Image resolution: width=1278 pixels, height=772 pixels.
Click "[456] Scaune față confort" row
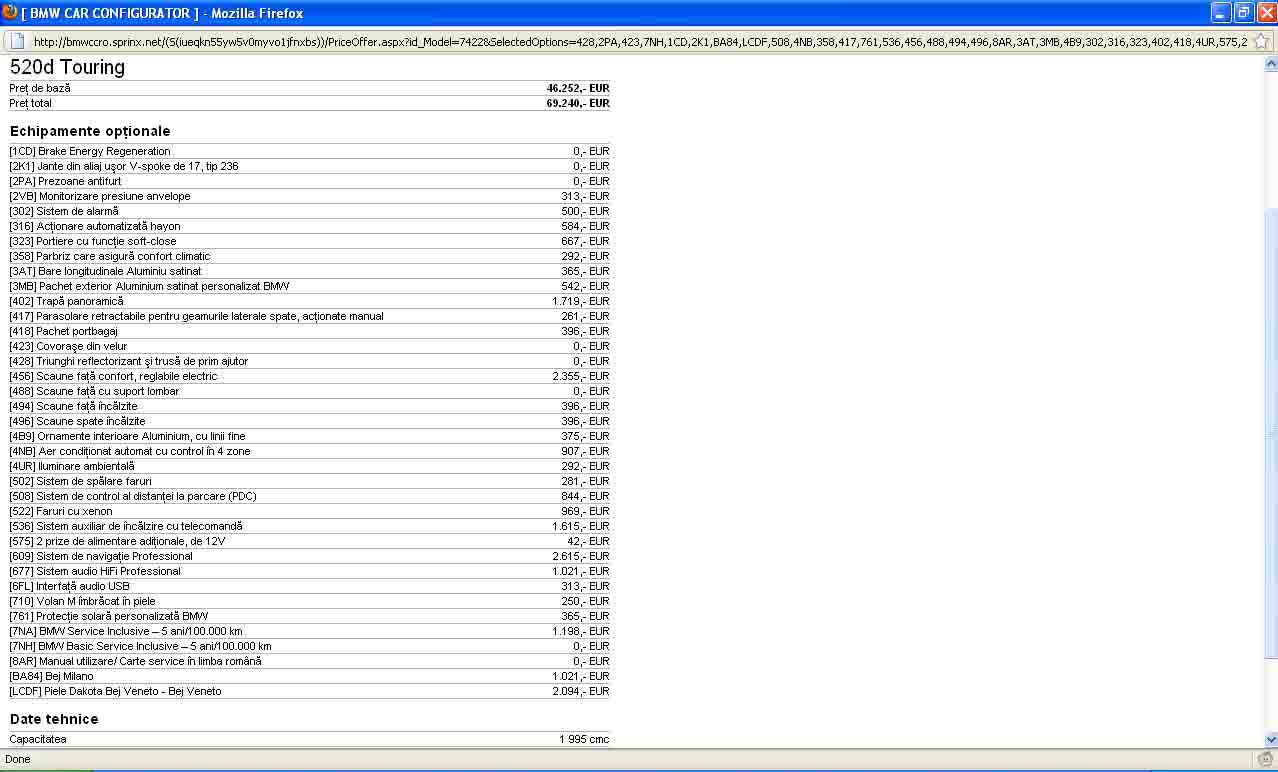click(x=309, y=376)
